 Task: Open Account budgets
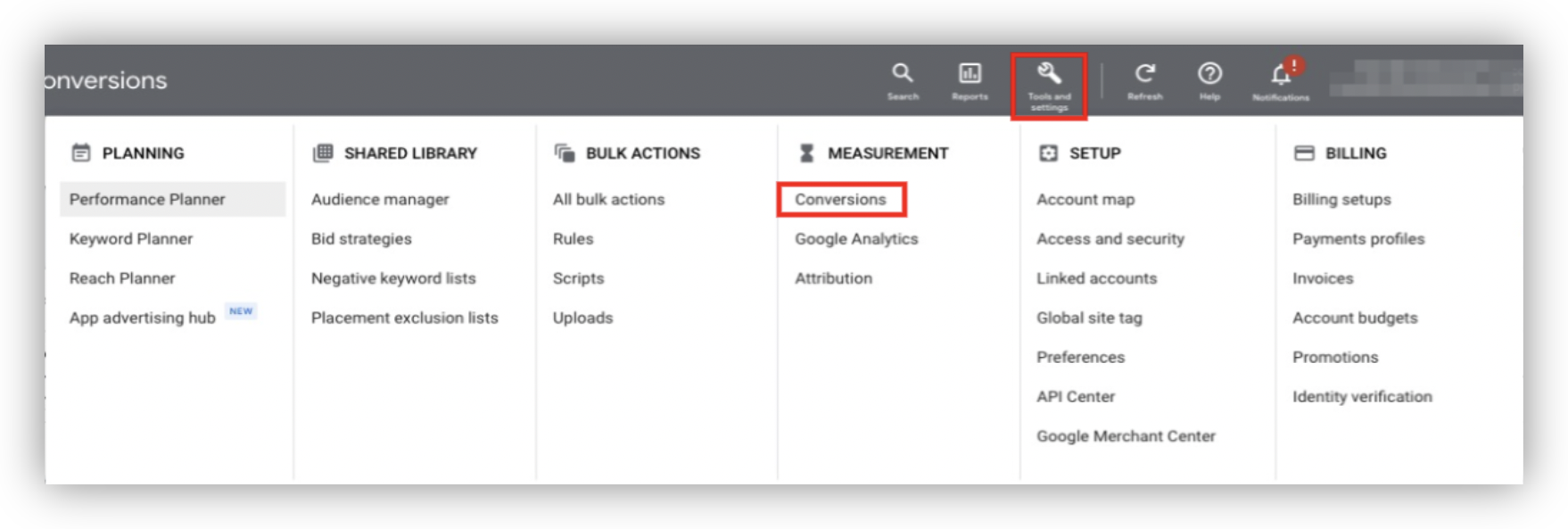pyautogui.click(x=1355, y=318)
